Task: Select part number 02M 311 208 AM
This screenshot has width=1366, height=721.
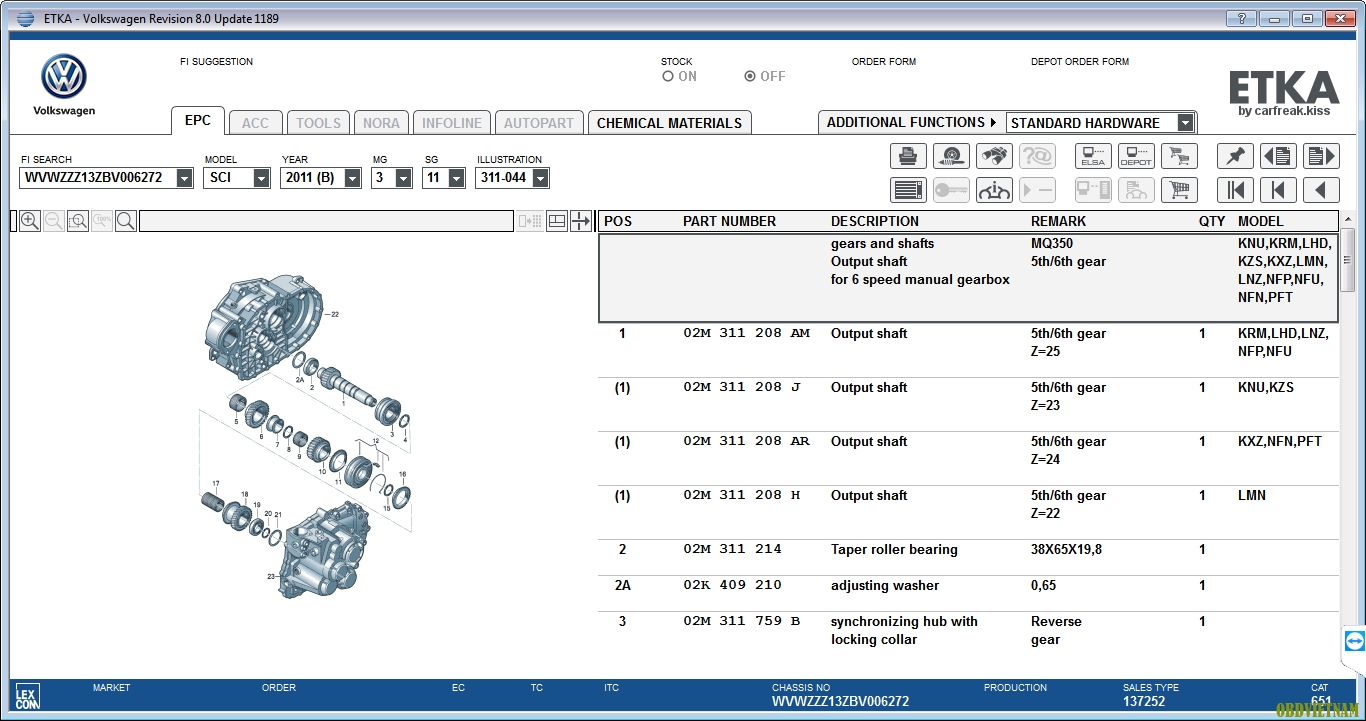Action: click(746, 333)
